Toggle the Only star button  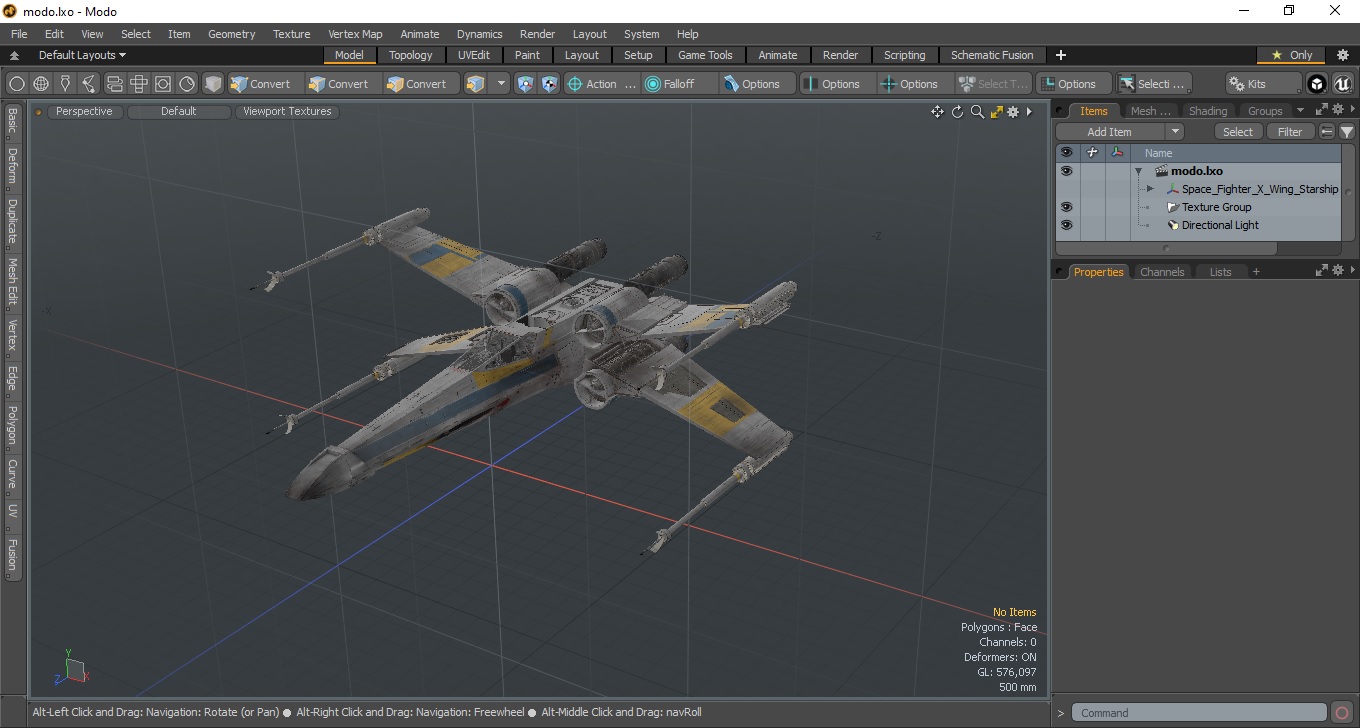tap(1292, 55)
